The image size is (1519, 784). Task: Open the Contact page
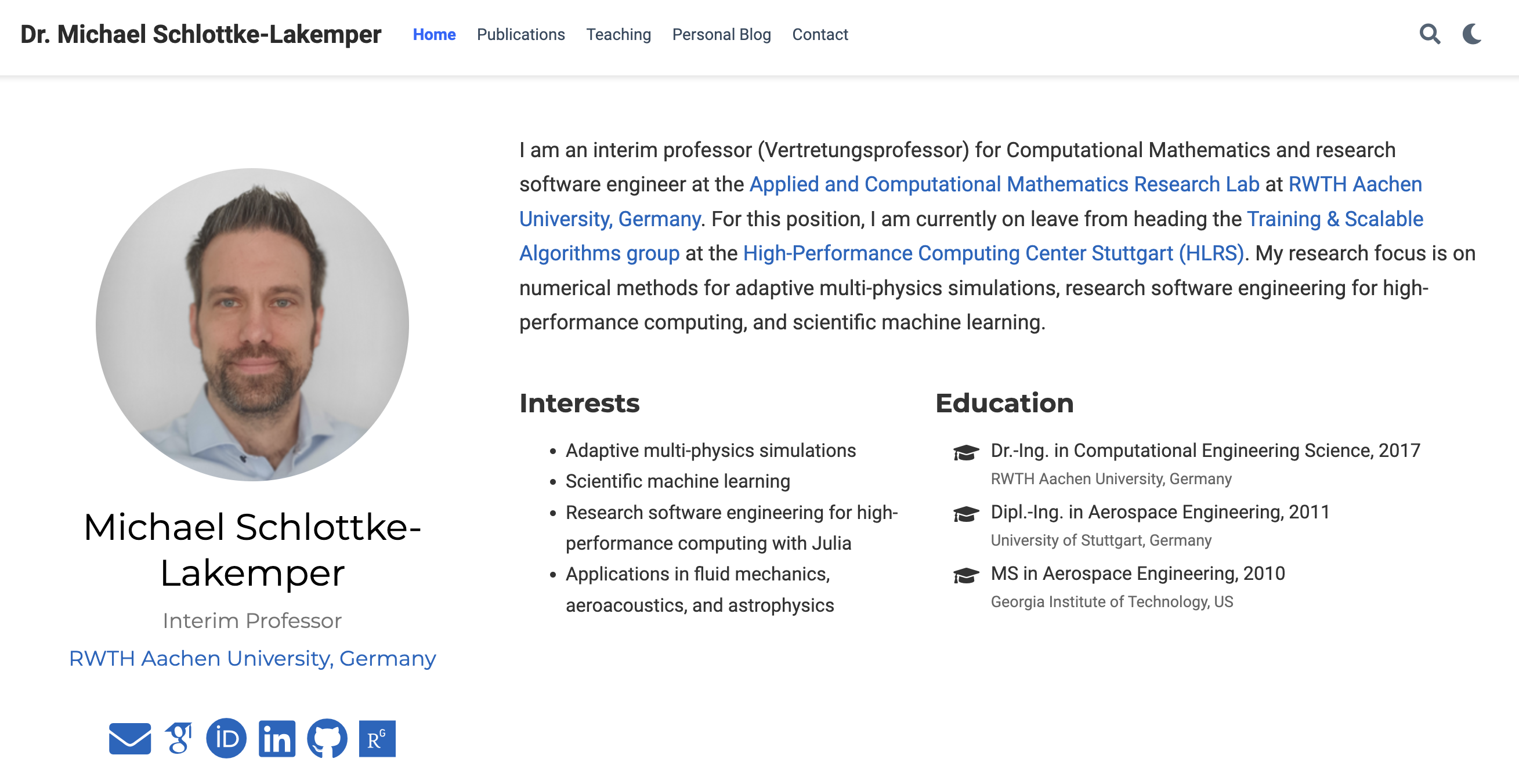point(820,34)
